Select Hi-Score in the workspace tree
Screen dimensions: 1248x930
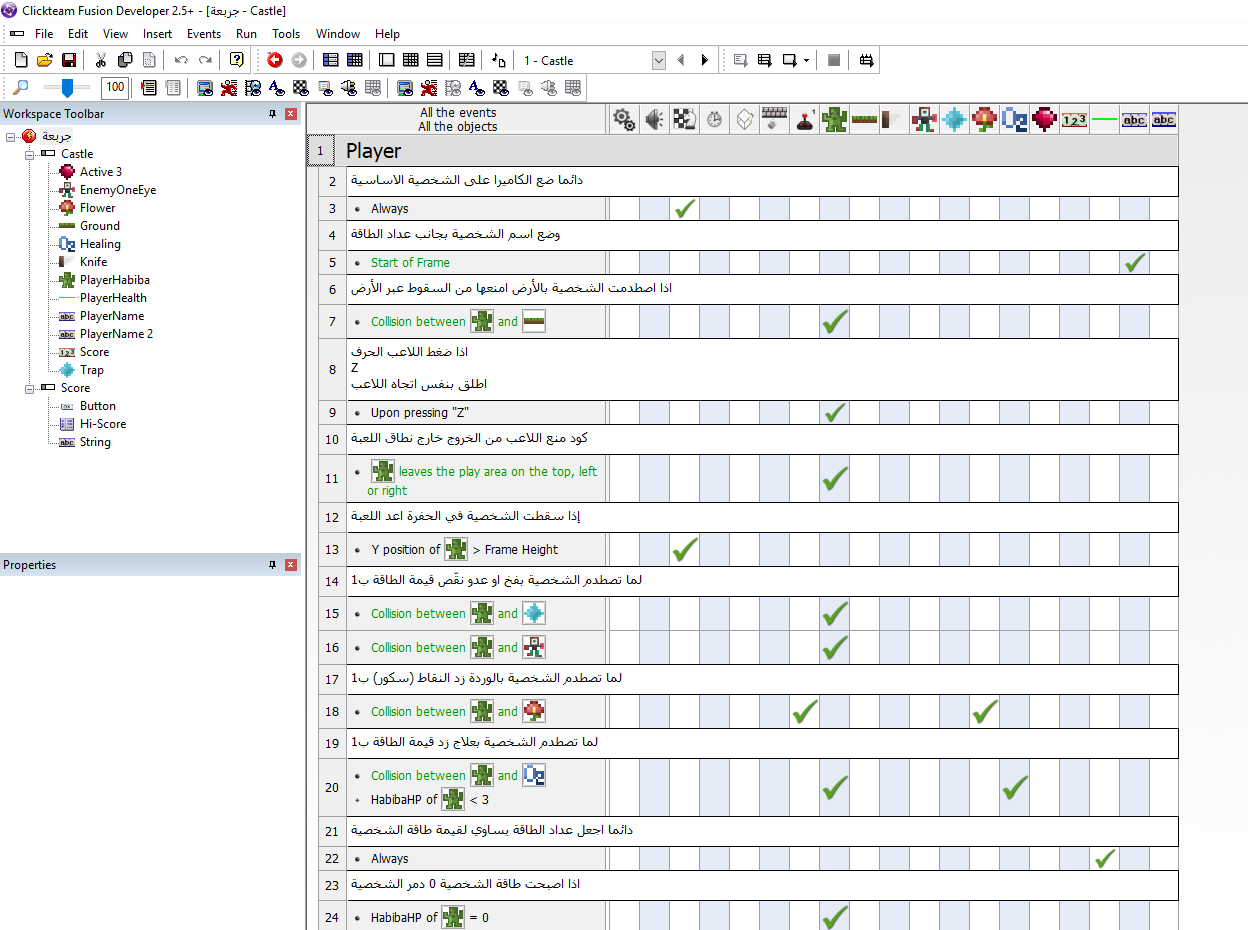(103, 424)
